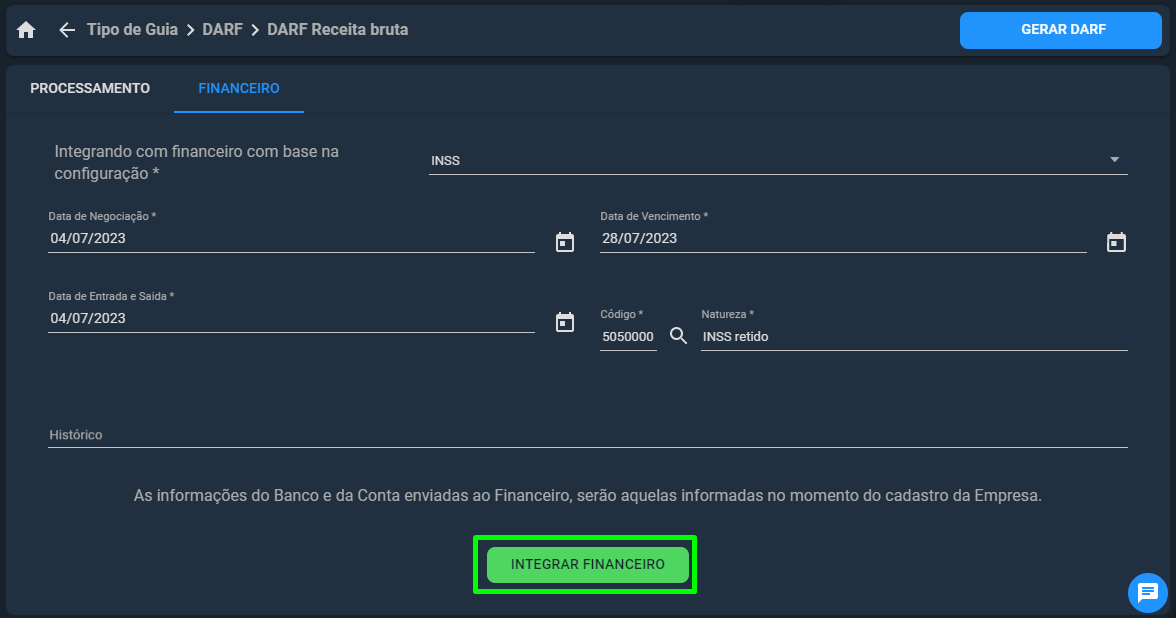
Task: Open calendar for Data de Negociação
Action: 565,242
